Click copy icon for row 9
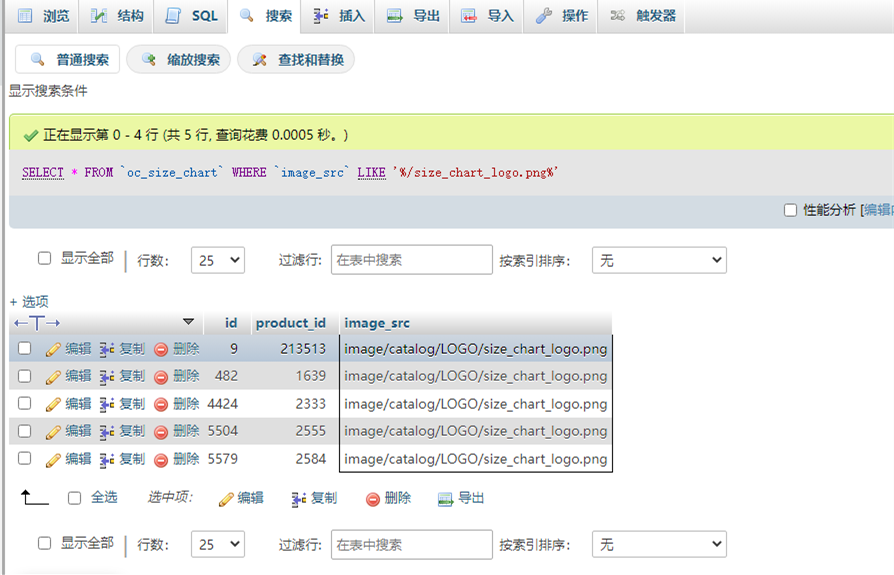The image size is (894, 575). (x=107, y=349)
